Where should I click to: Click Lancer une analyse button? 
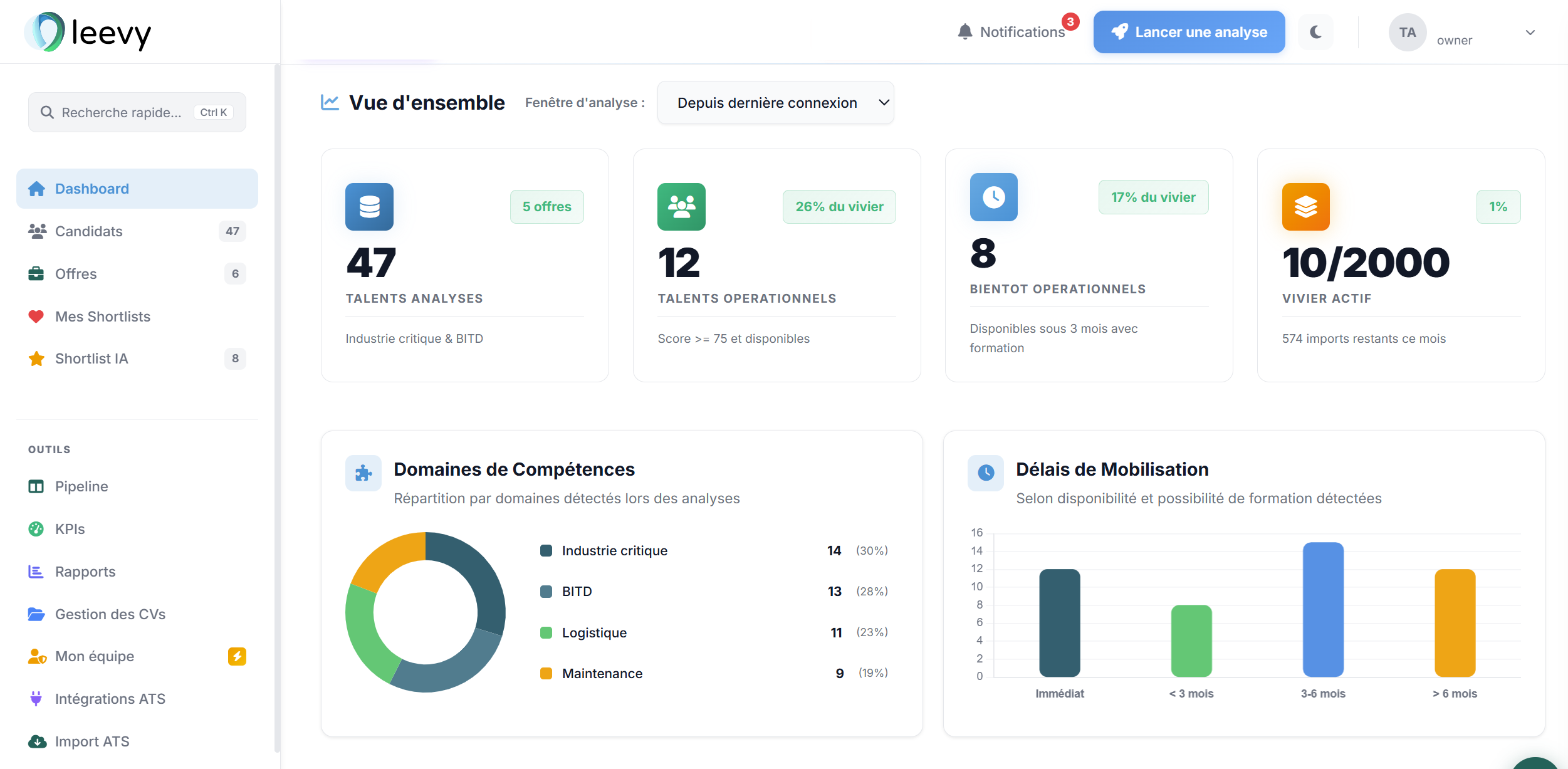pyautogui.click(x=1189, y=32)
